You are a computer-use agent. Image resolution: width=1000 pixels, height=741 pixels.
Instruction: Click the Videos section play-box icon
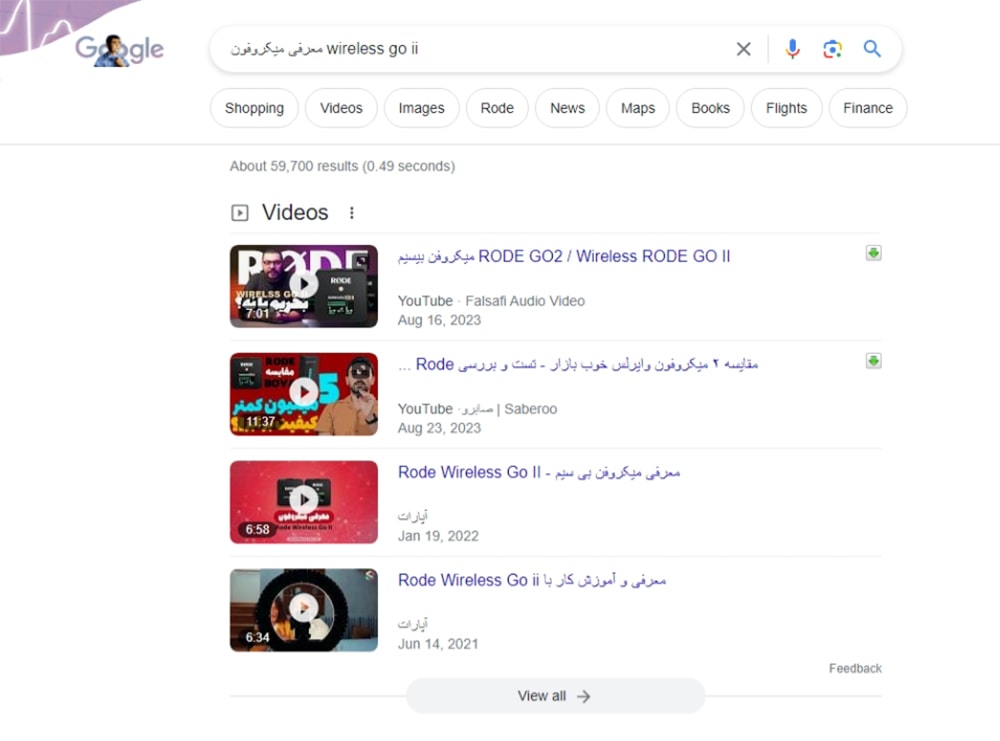240,213
